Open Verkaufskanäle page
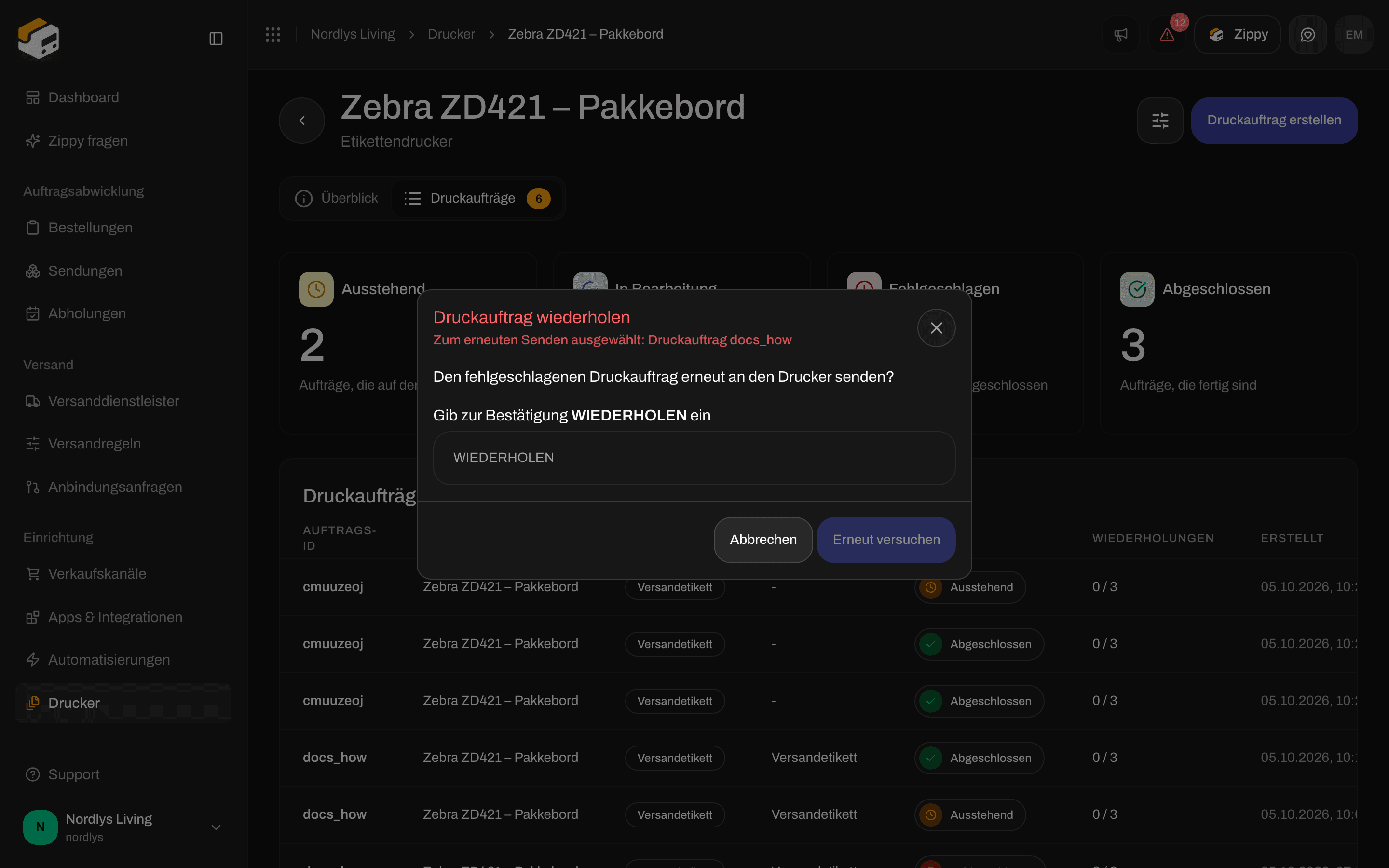Screen dimensions: 1389x868 pos(123,573)
